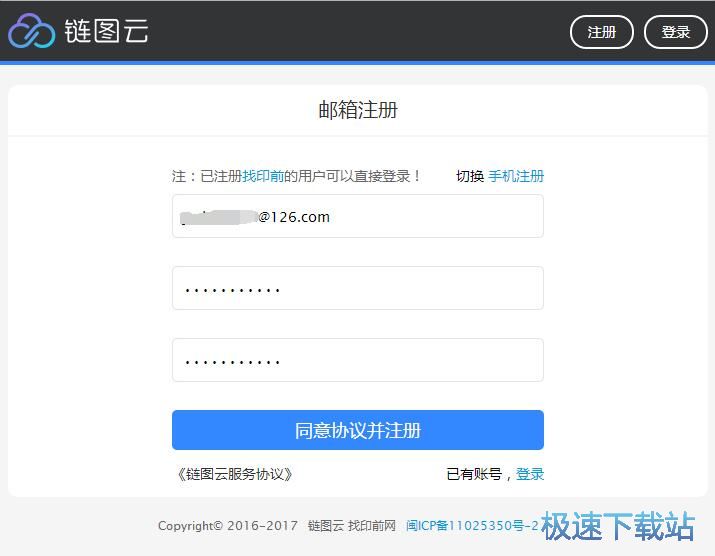Follow the 找印前 link in the note
The height and width of the screenshot is (556, 715).
click(x=263, y=176)
